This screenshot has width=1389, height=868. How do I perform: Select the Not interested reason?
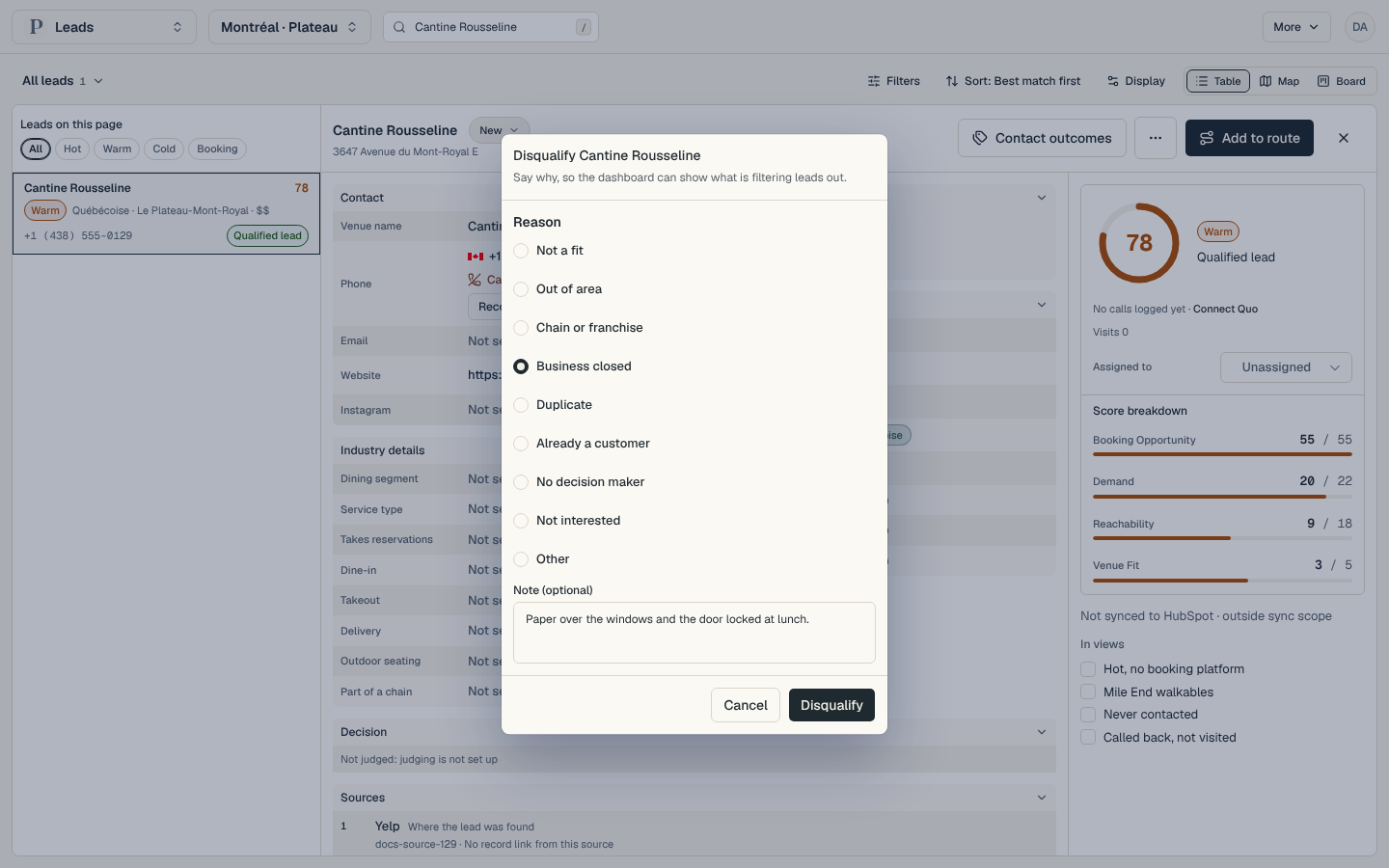(x=521, y=521)
